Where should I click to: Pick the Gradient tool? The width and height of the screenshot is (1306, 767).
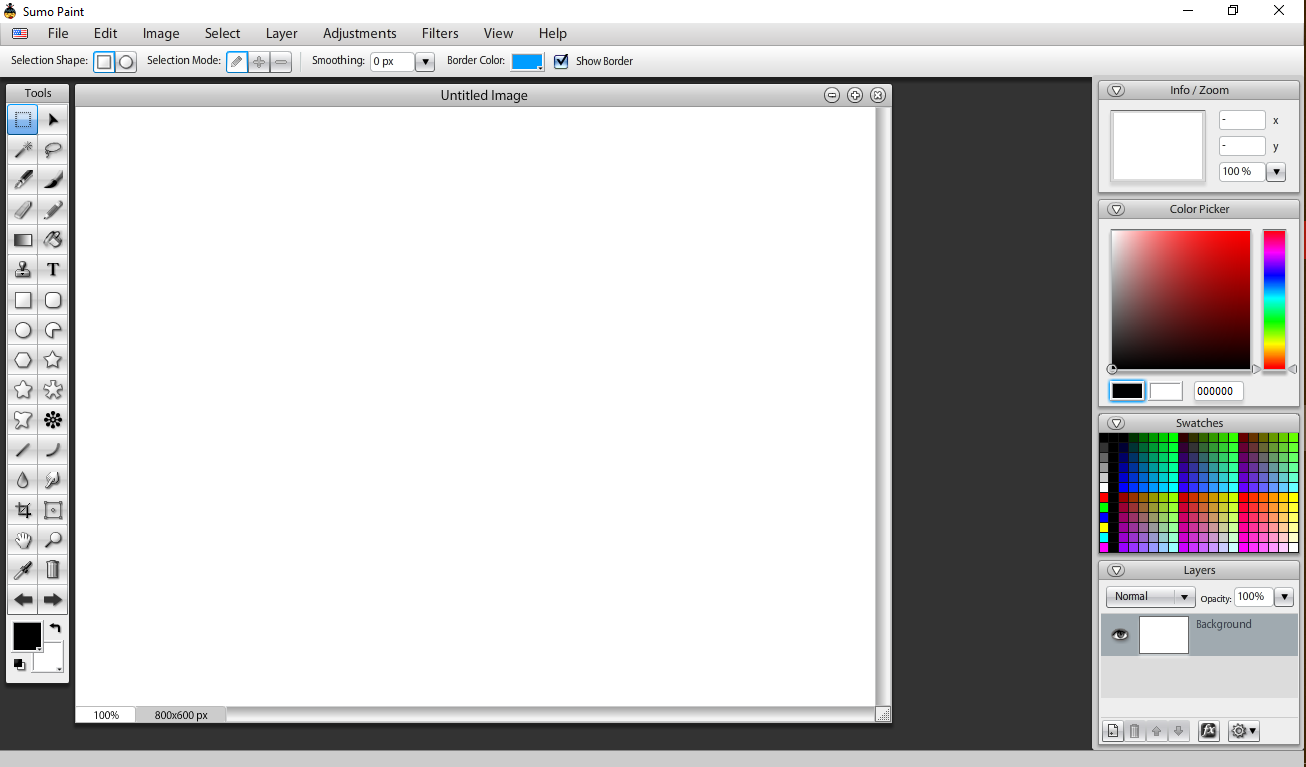[x=23, y=240]
